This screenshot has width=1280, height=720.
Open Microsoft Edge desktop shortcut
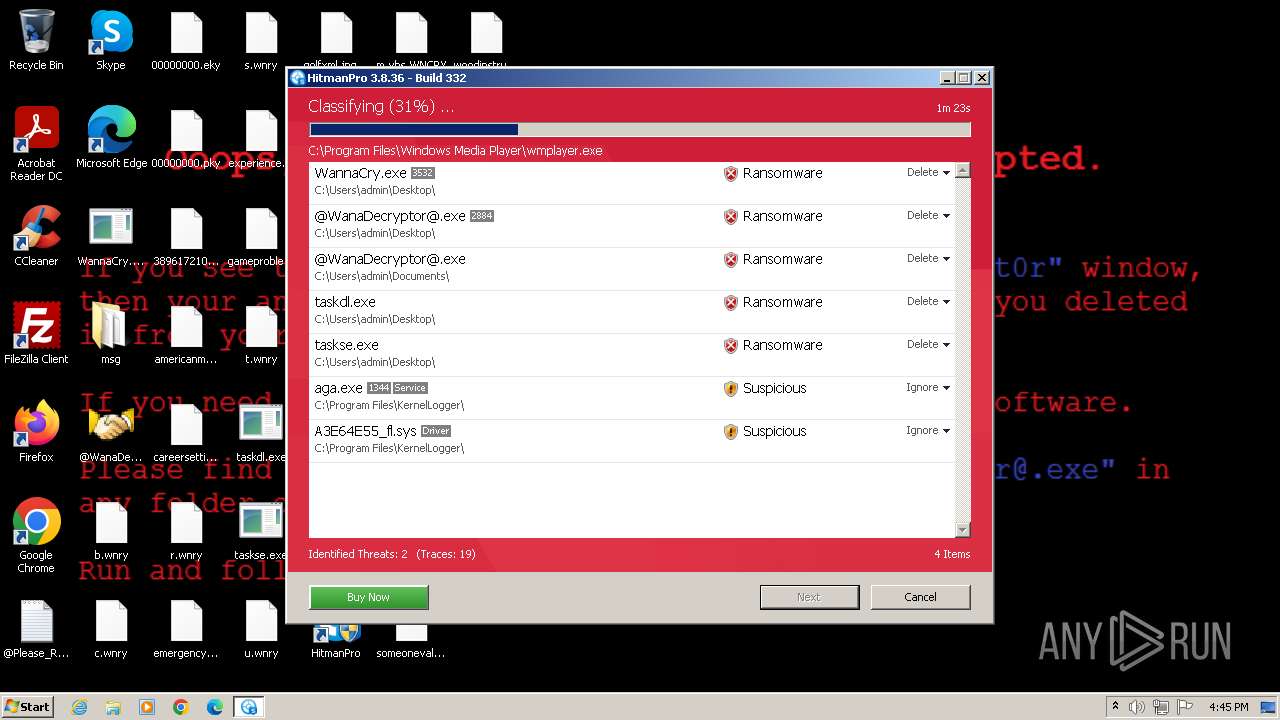click(x=111, y=138)
